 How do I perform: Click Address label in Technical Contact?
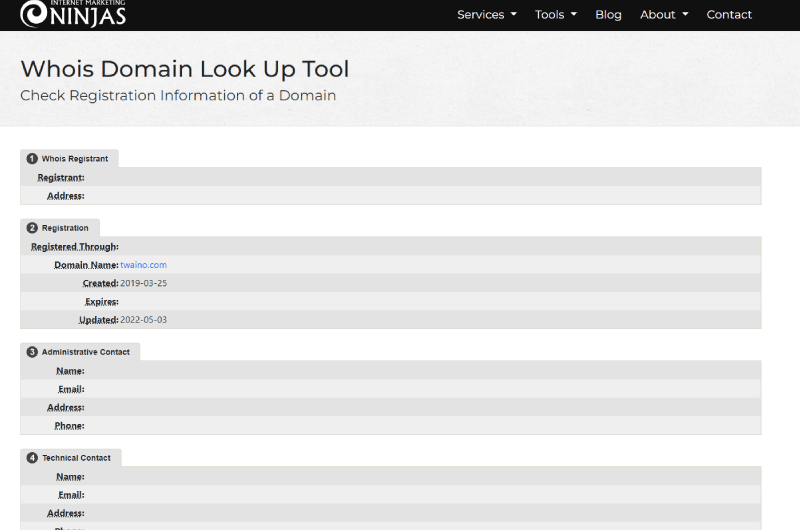[66, 513]
